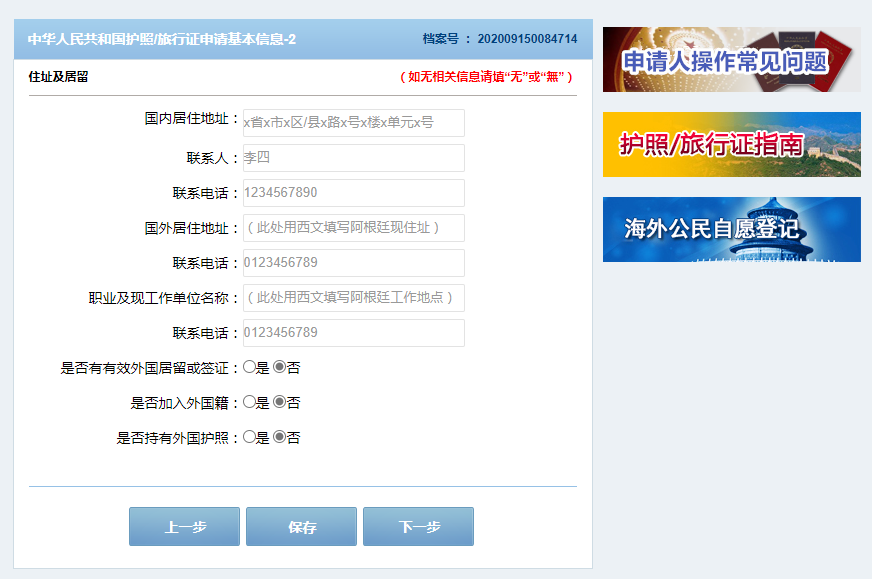
Task: Click the workplace 联系电话 phone field
Action: [353, 332]
